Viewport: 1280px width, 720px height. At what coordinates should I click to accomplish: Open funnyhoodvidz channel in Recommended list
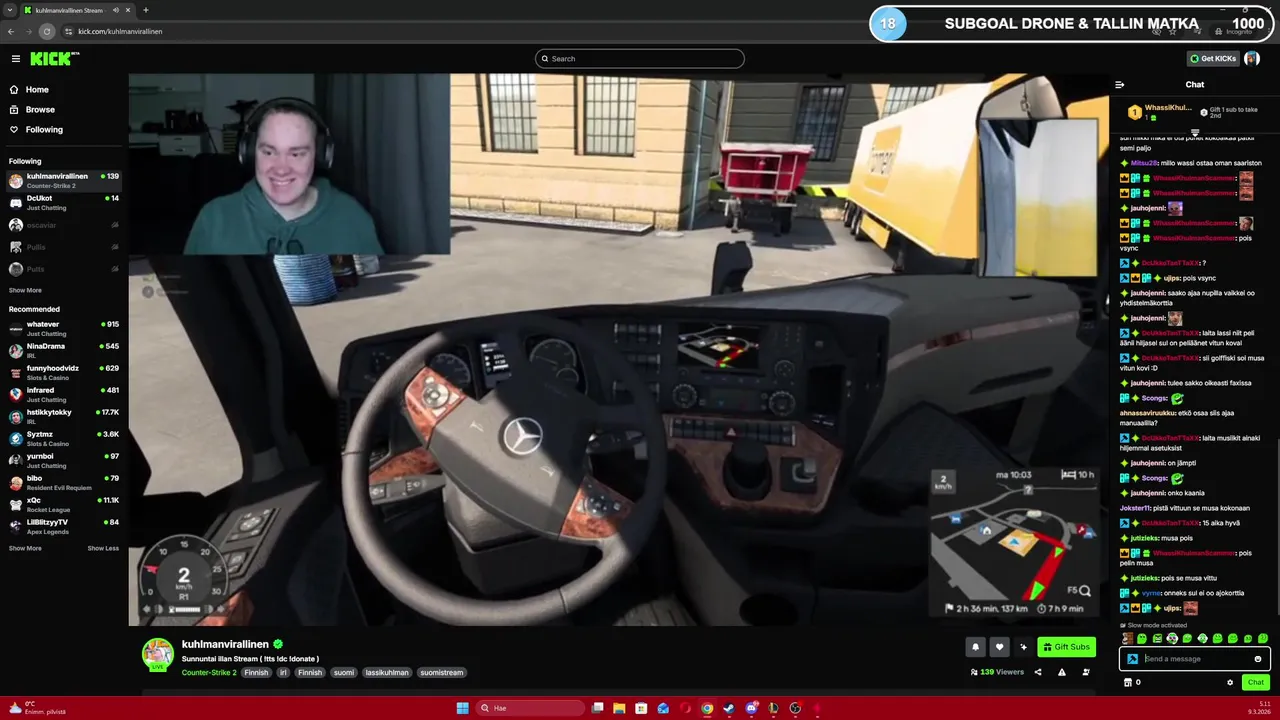64,372
